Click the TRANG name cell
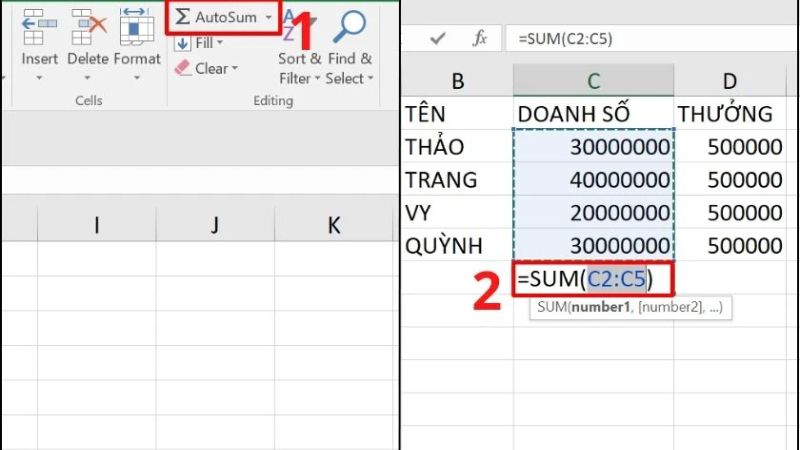Viewport: 800px width, 450px height. 457,180
